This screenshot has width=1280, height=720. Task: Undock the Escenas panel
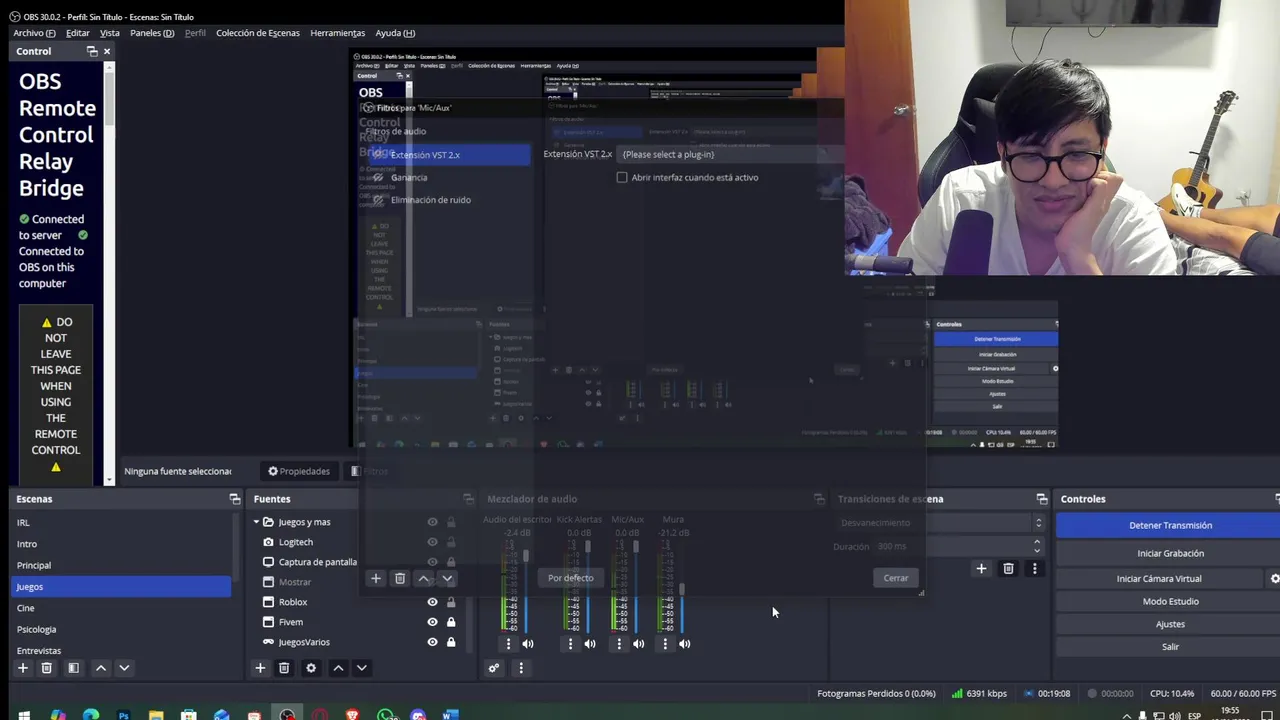(x=235, y=499)
